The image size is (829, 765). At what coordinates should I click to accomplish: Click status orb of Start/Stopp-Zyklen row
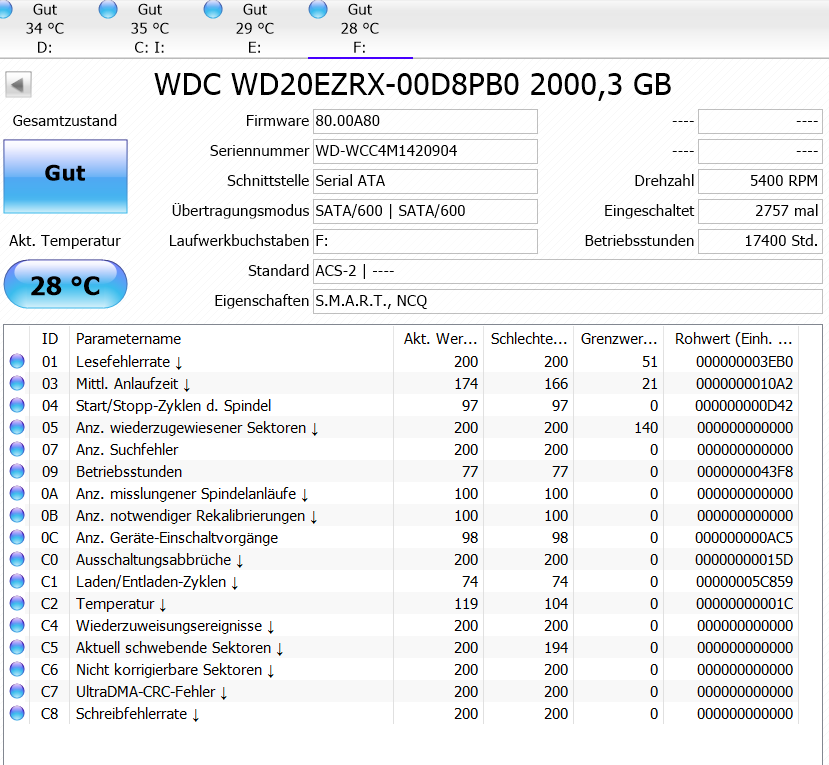pyautogui.click(x=17, y=405)
